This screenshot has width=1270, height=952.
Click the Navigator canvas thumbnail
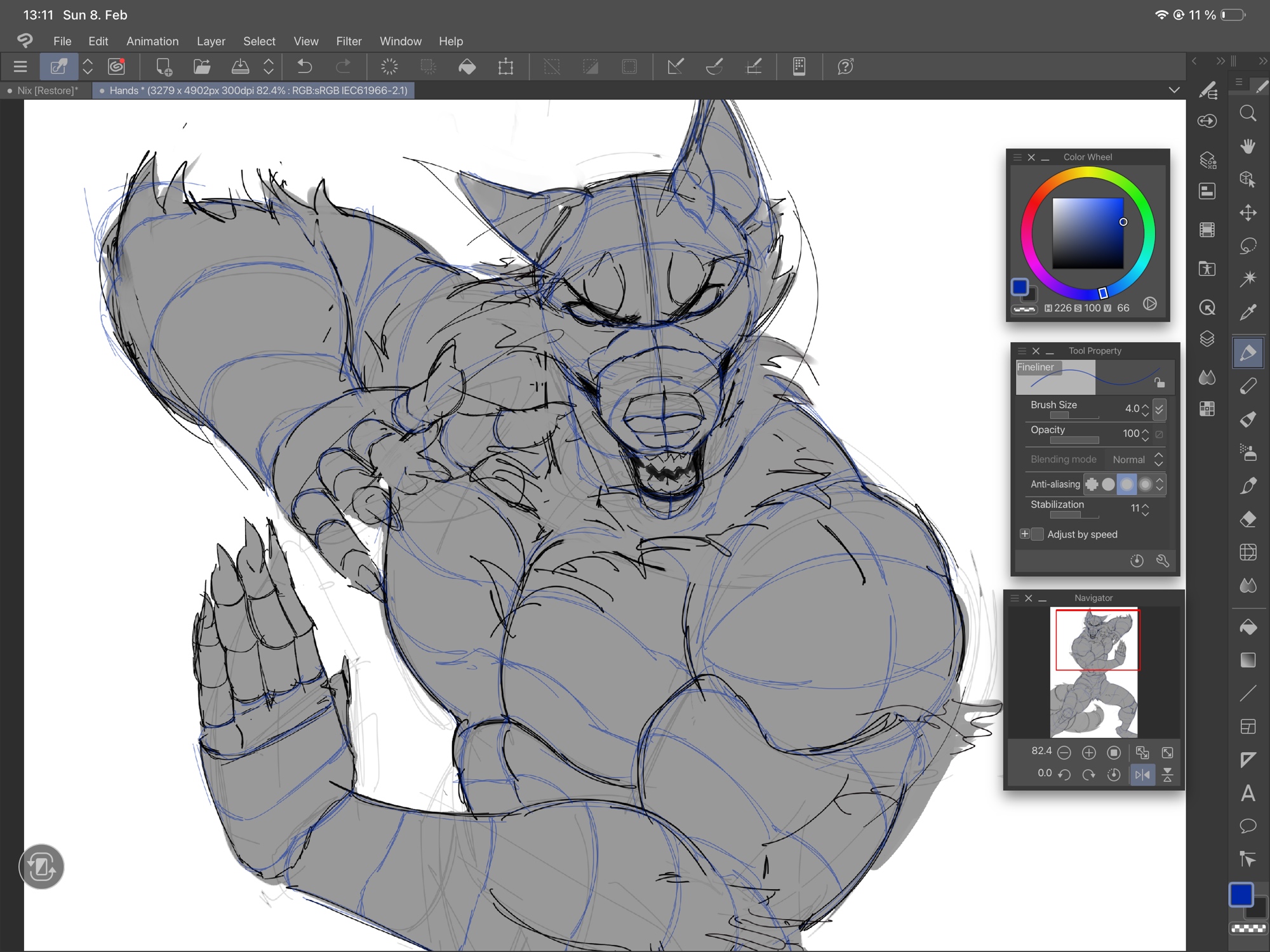(x=1094, y=673)
